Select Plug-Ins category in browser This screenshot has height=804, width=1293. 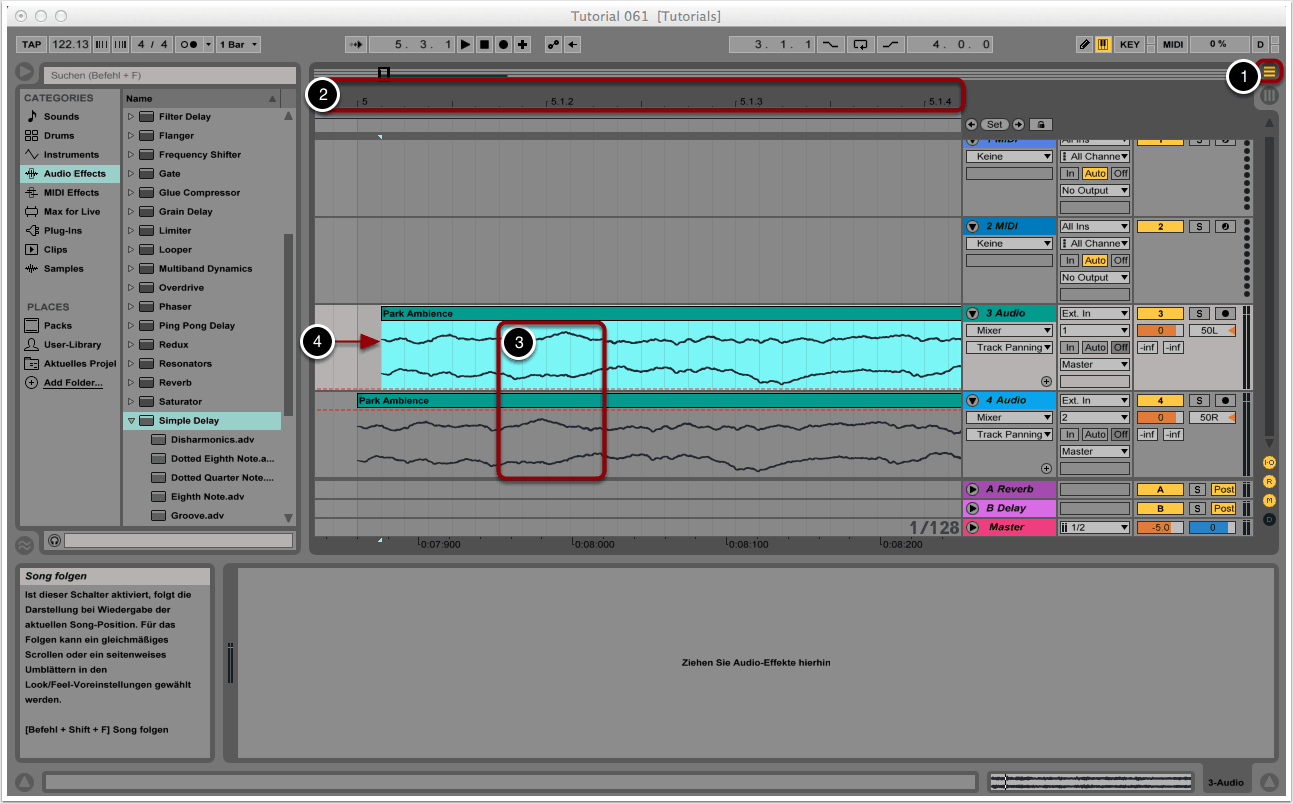[62, 231]
